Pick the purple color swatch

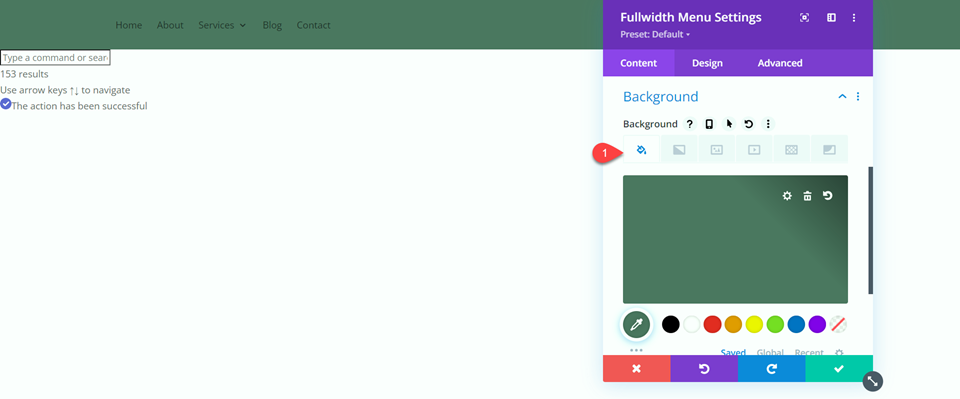click(817, 324)
